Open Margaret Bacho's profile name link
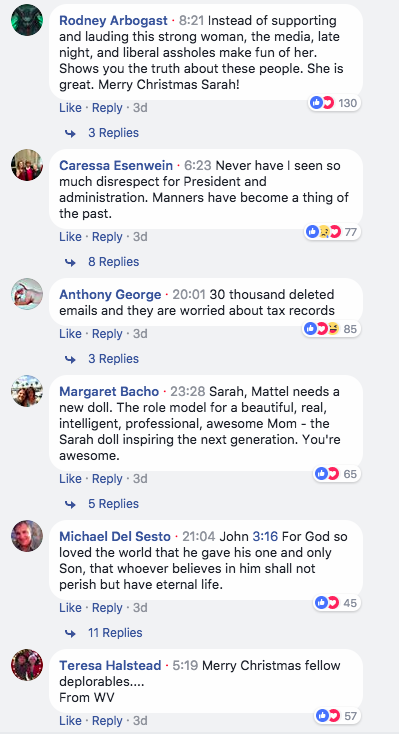Viewport: 399px width, 734px height. click(109, 391)
